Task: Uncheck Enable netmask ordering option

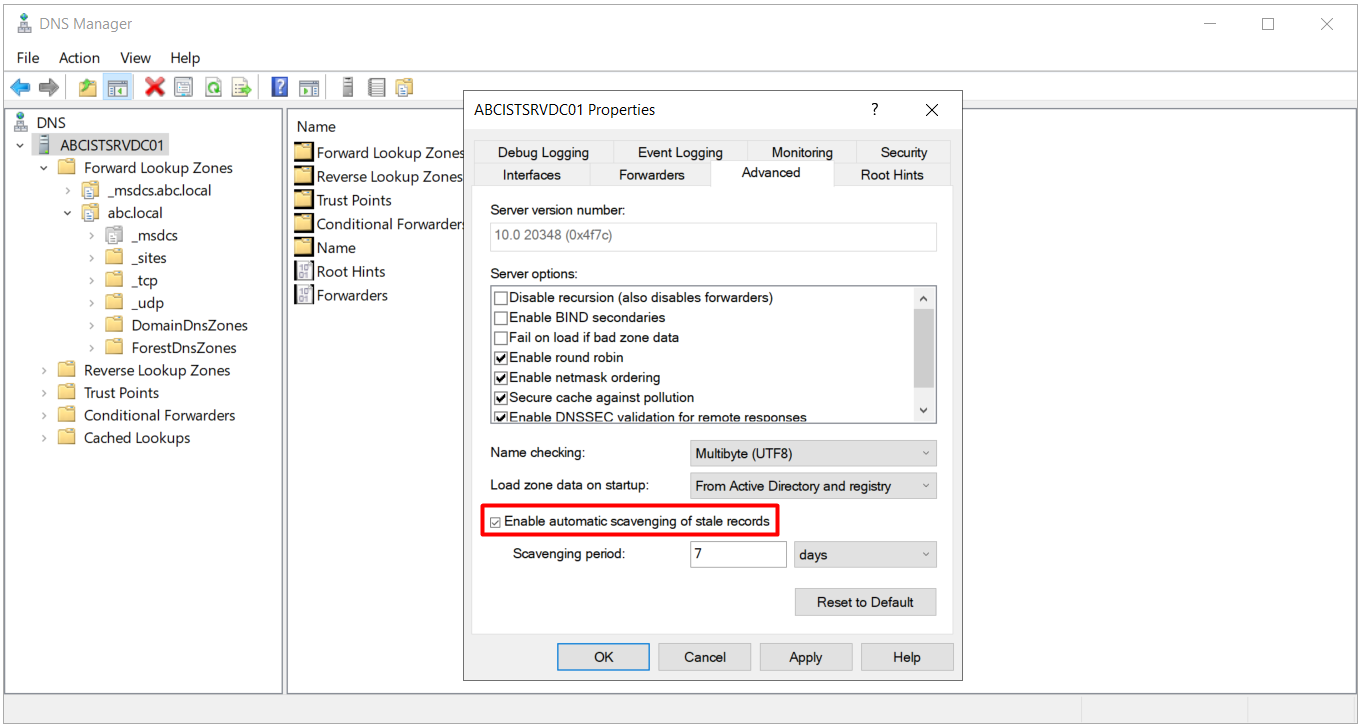Action: click(501, 377)
